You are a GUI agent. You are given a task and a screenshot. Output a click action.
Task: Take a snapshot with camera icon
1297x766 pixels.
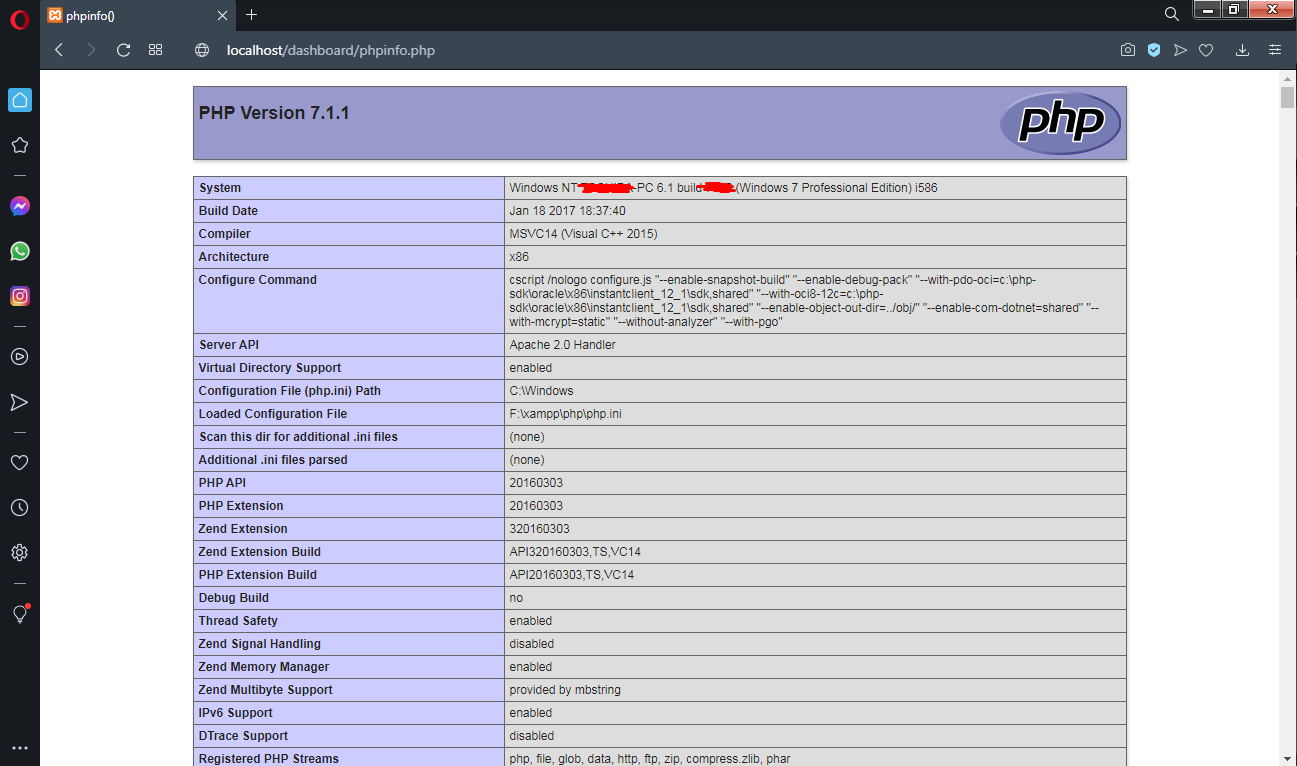[x=1128, y=50]
